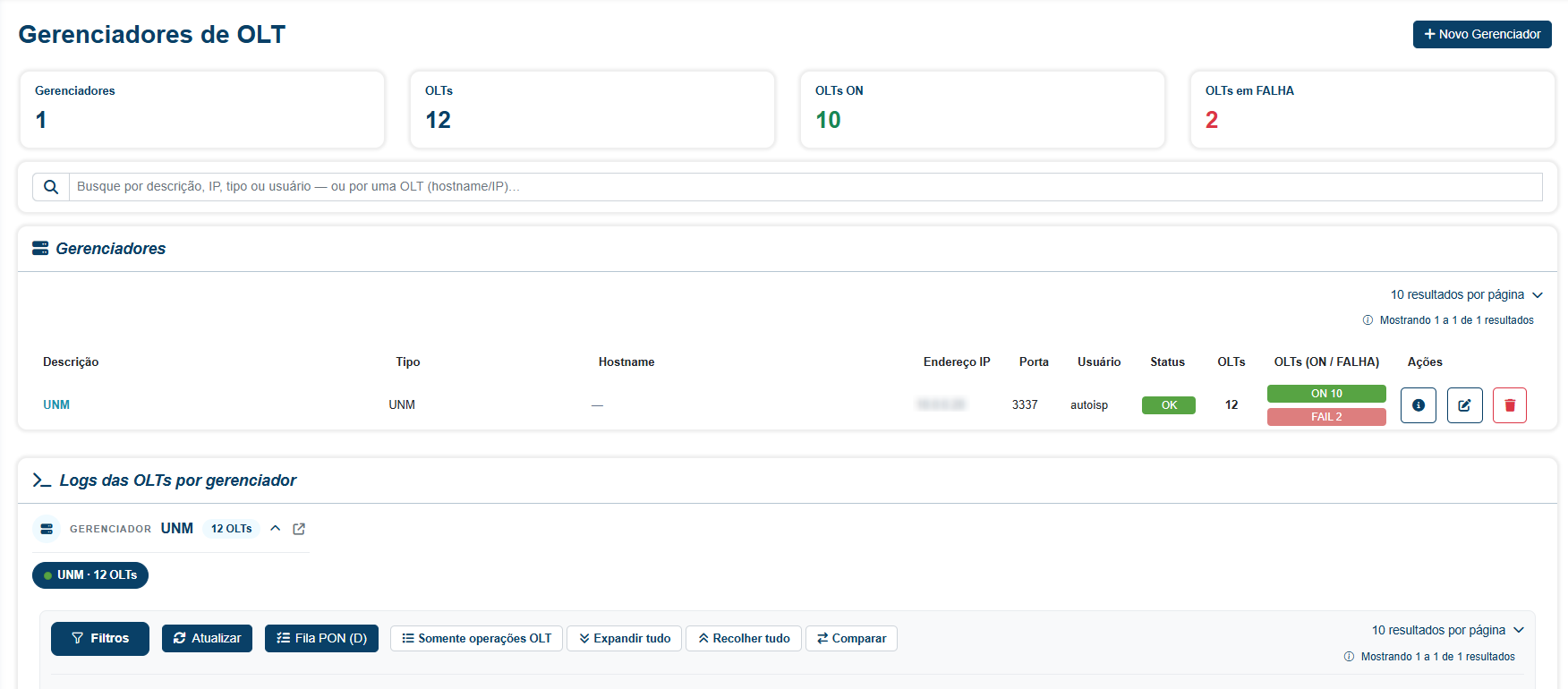Click the 12 OLTs badge beside UNM
Viewport: 1568px width, 689px height.
click(231, 529)
